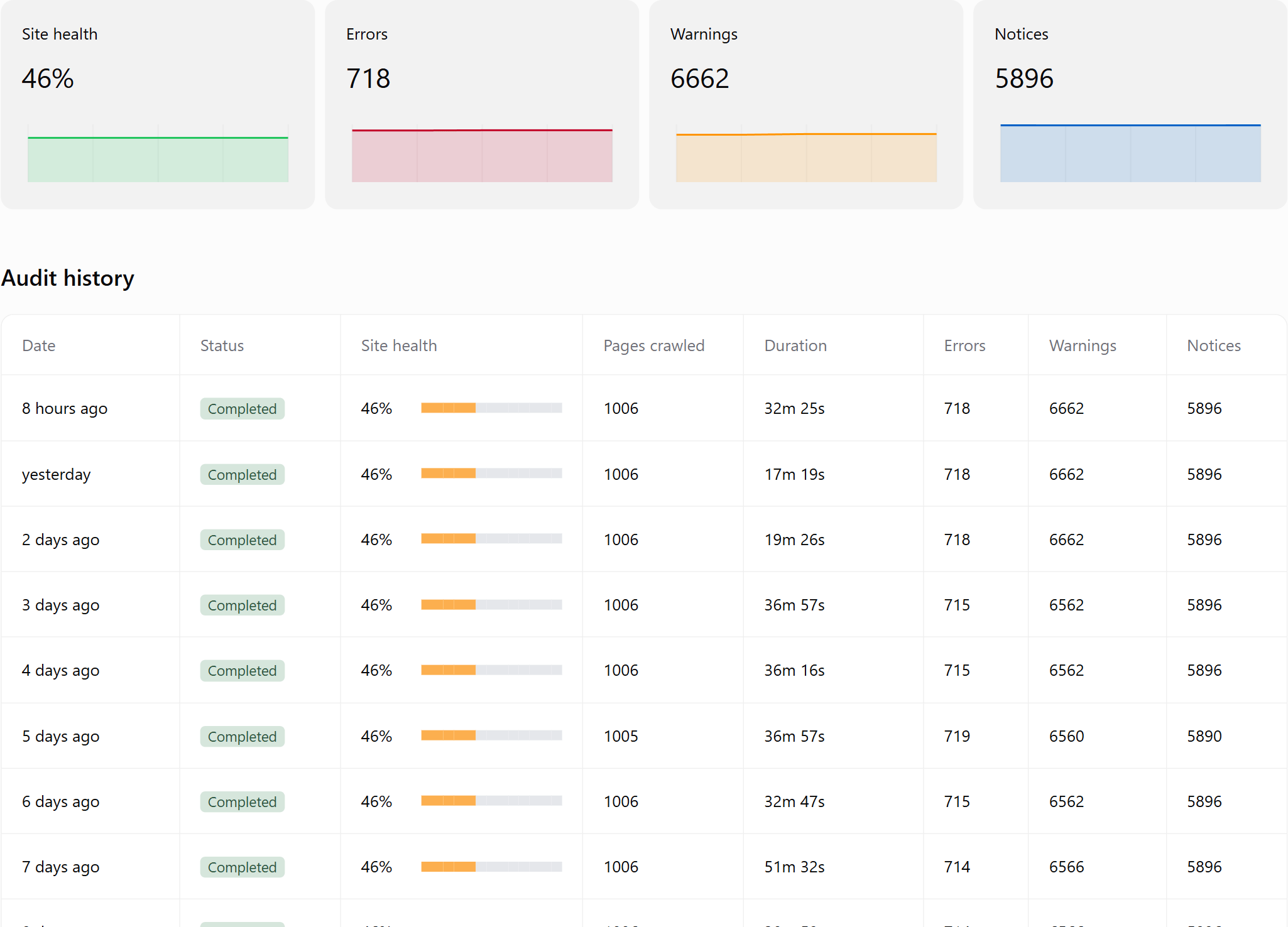Click Completed badge for 8 hours ago
This screenshot has height=927, width=1288.
[243, 409]
